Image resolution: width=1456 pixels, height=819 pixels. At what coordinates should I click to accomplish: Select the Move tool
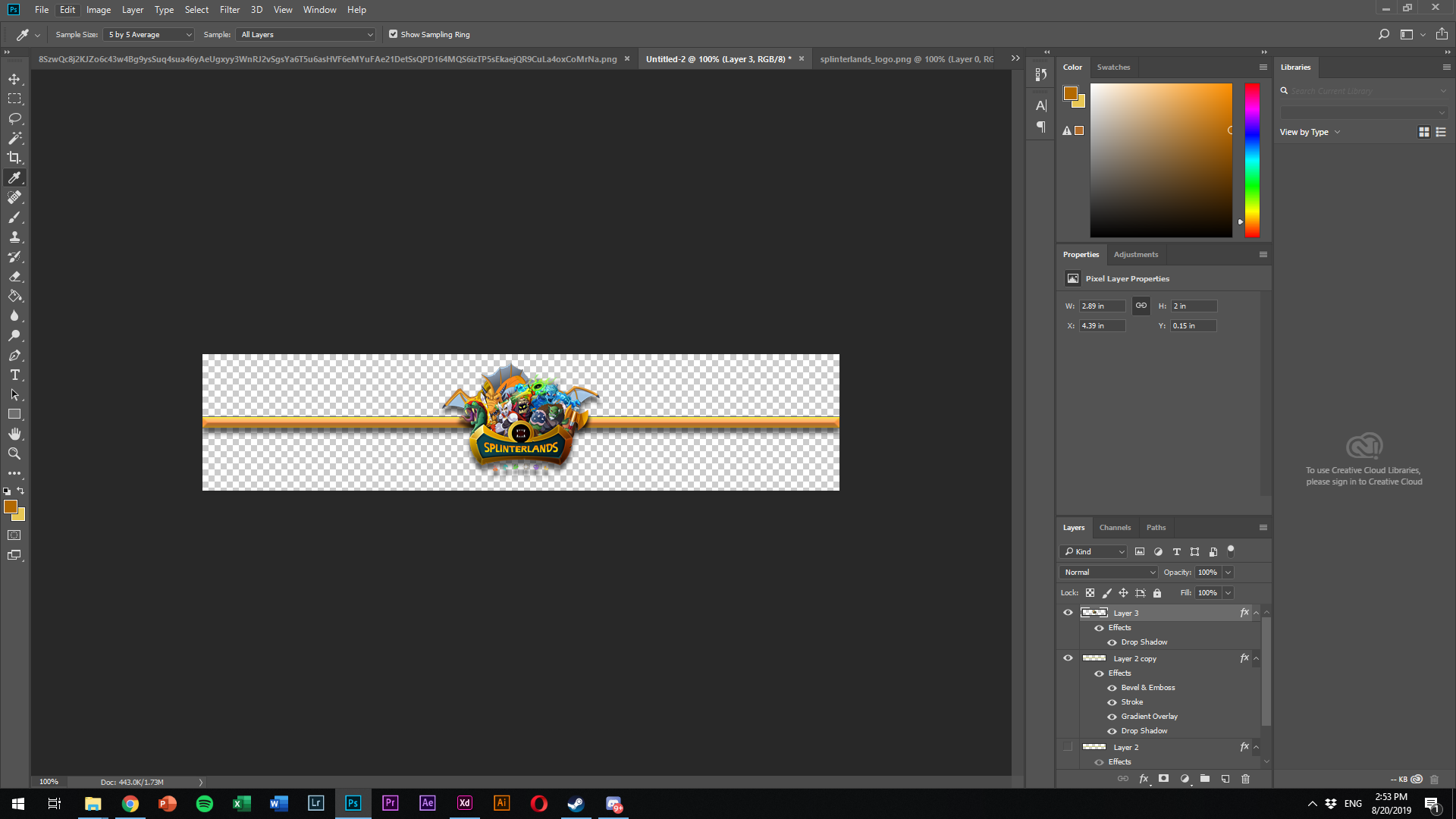click(x=14, y=79)
